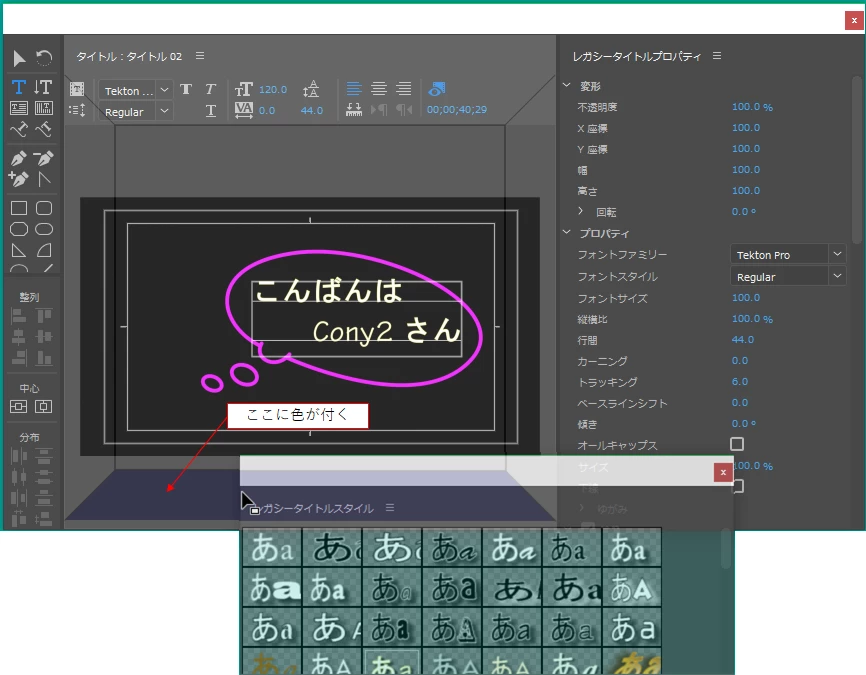
Task: Select the Delete Anchor Point tool
Action: click(44, 158)
